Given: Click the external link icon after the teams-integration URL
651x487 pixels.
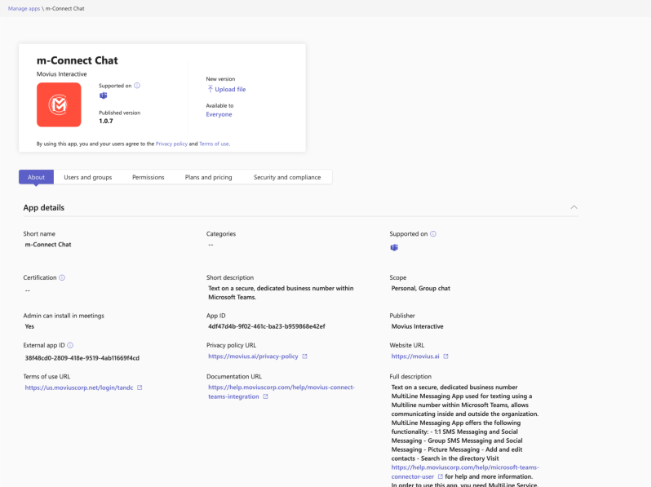Looking at the screenshot, I should (265, 396).
